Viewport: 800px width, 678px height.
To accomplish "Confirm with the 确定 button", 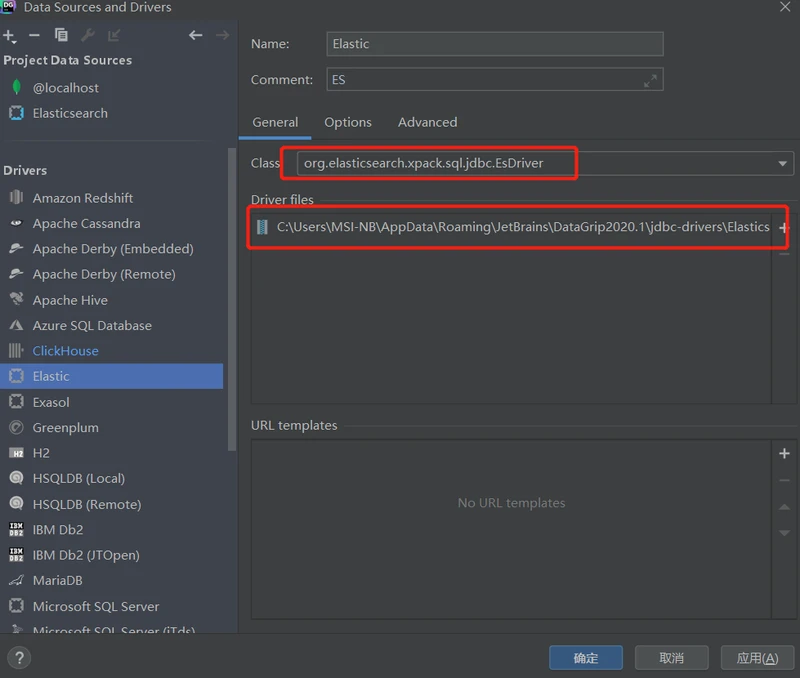I will (x=586, y=658).
